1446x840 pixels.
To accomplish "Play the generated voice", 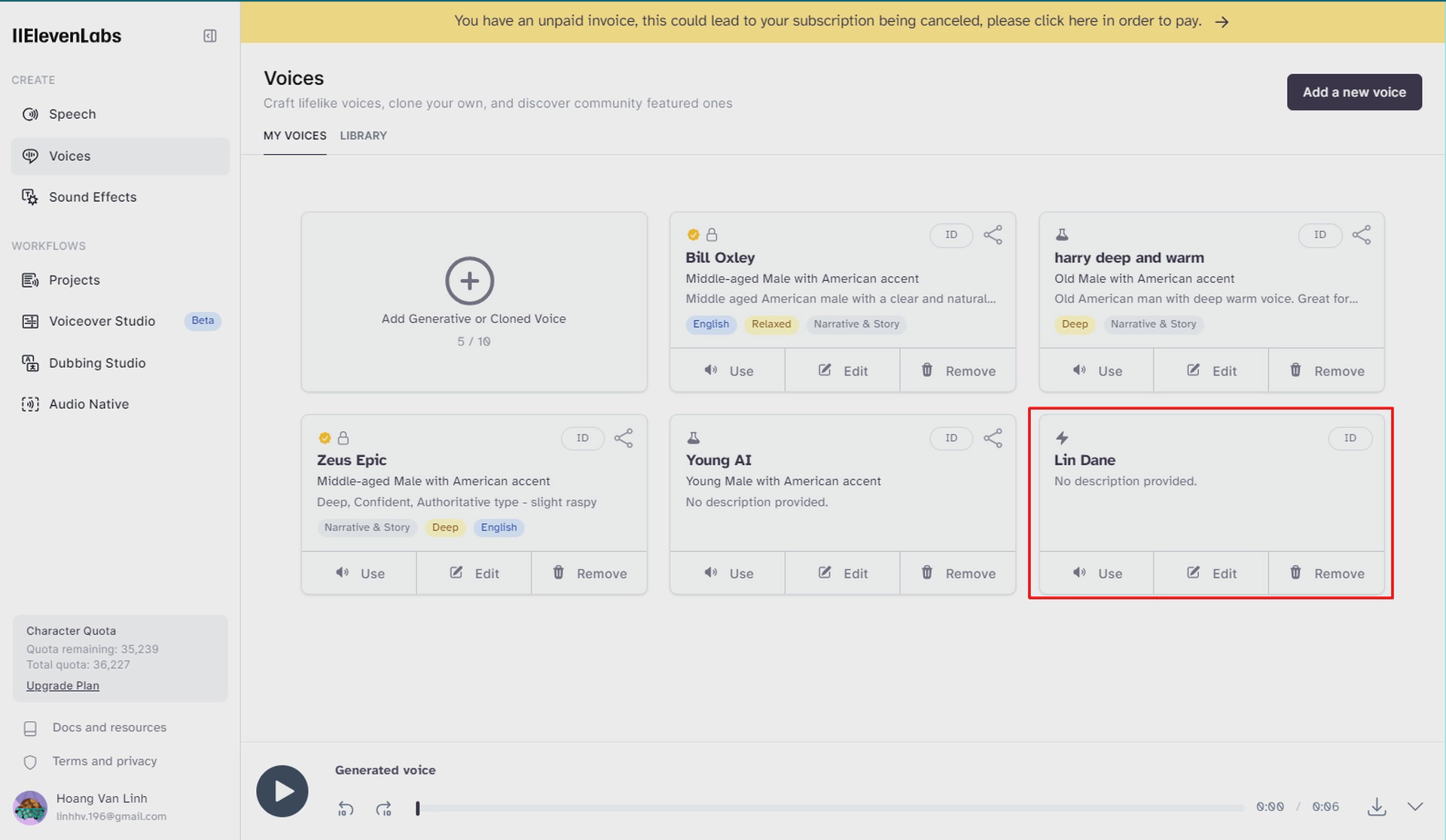I will click(x=282, y=791).
